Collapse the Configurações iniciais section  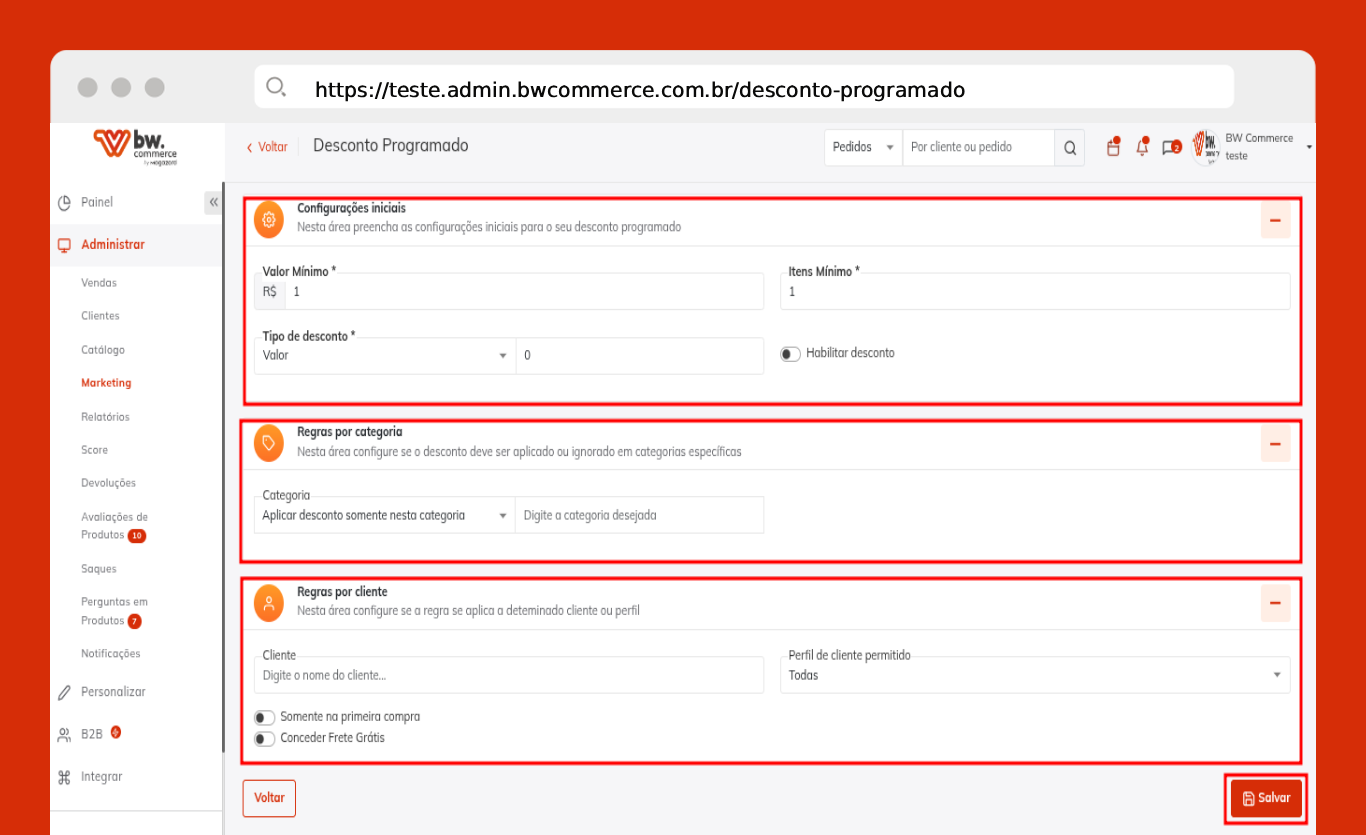coord(1275,221)
